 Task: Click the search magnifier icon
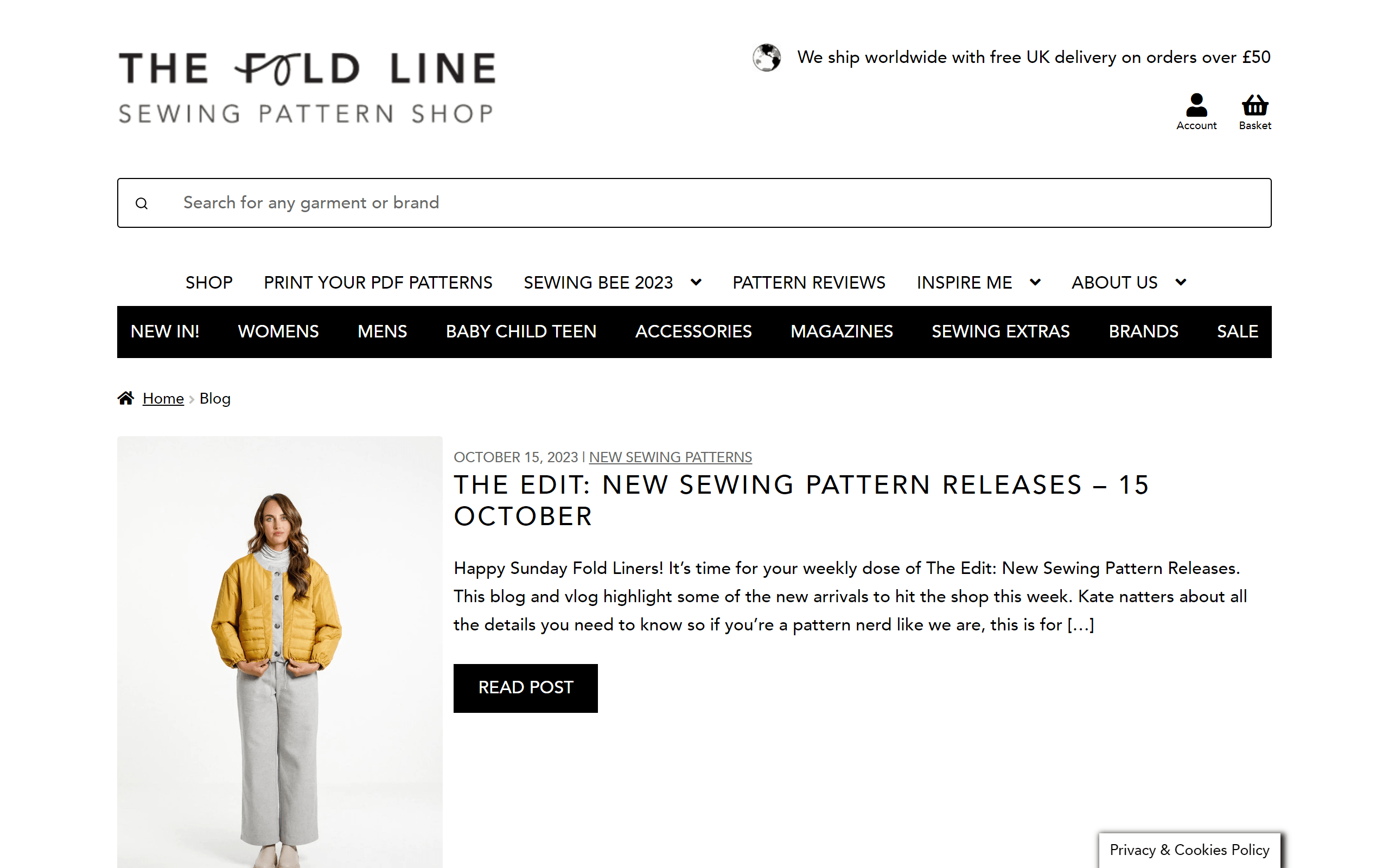point(142,203)
